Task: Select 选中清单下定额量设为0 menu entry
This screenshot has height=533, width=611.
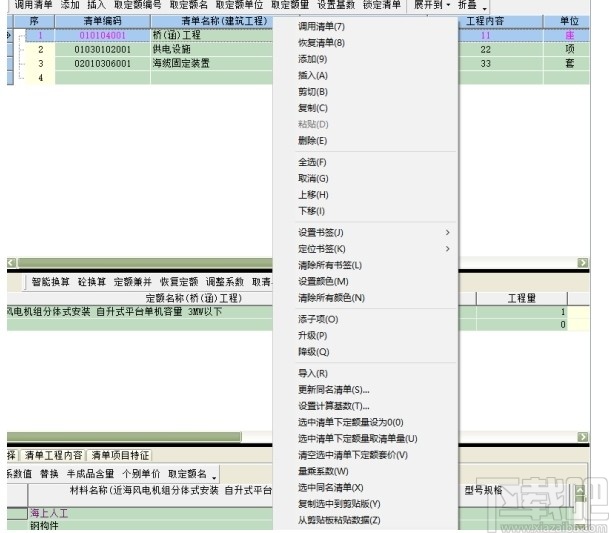Action: tap(351, 422)
